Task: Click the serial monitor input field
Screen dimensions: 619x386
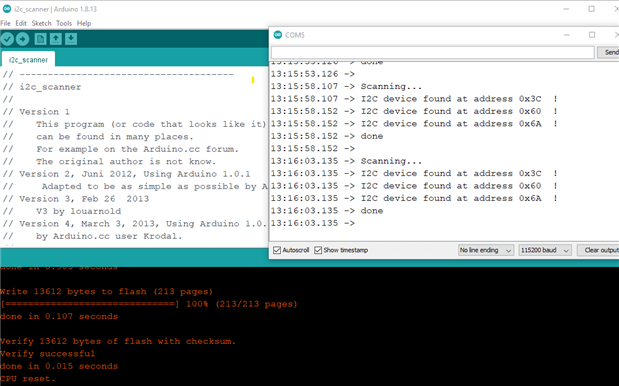Action: pyautogui.click(x=433, y=52)
